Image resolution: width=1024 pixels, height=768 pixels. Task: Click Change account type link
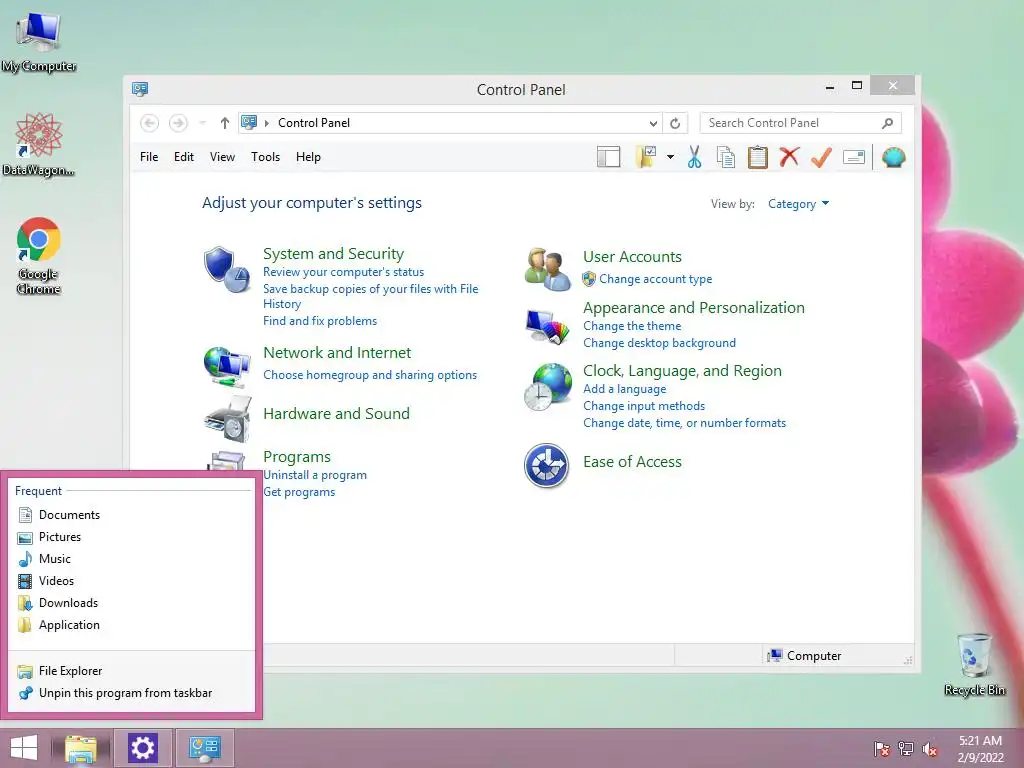point(655,279)
